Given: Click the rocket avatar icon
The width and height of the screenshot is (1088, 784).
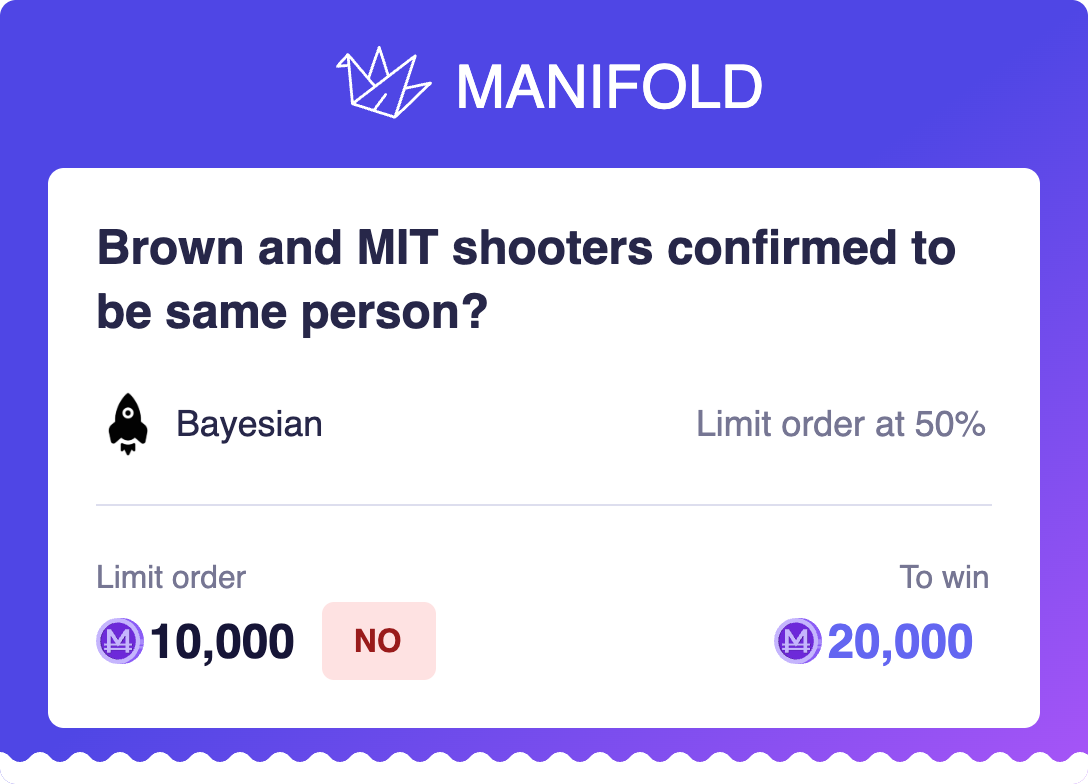Looking at the screenshot, I should pos(128,424).
